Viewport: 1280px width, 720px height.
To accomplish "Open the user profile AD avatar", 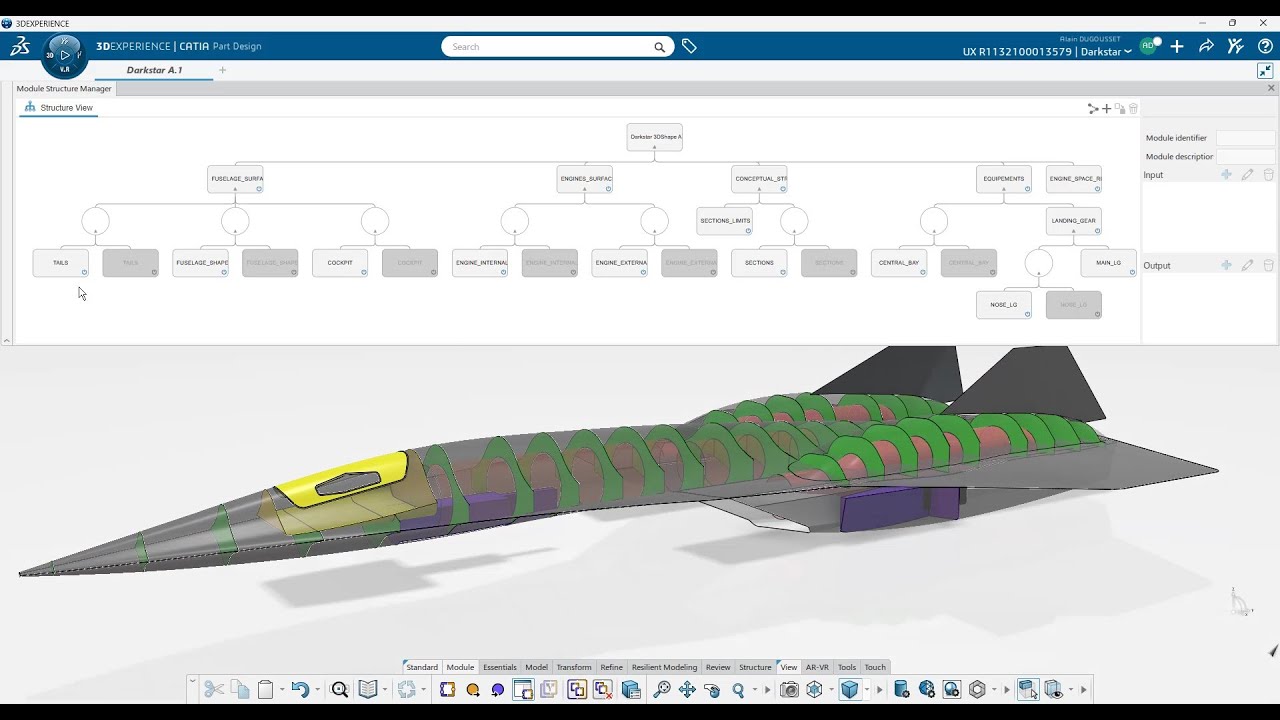I will (x=1147, y=46).
